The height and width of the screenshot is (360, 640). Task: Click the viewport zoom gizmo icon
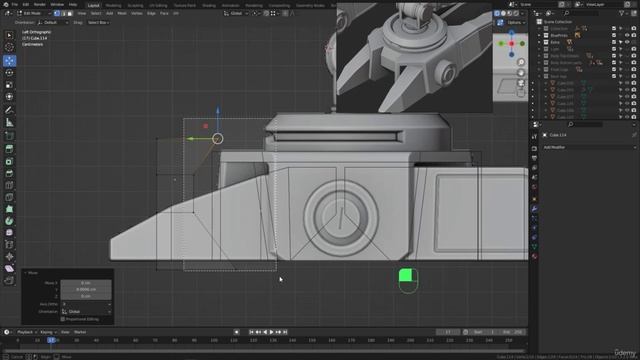coord(521,62)
